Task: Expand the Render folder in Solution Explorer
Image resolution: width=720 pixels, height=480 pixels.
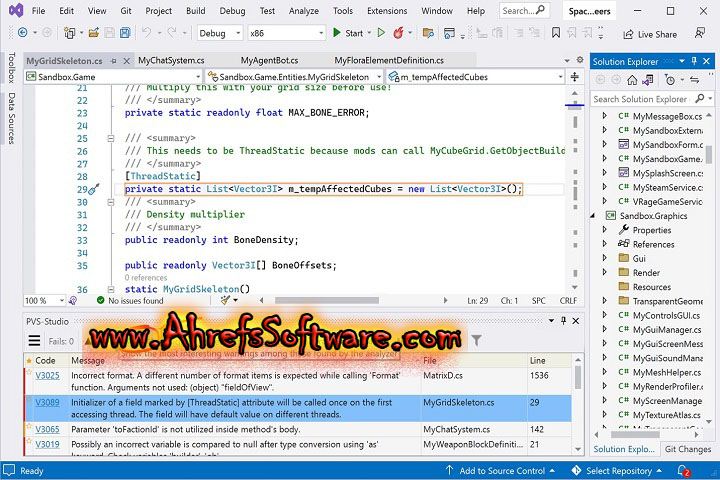Action: 604,272
